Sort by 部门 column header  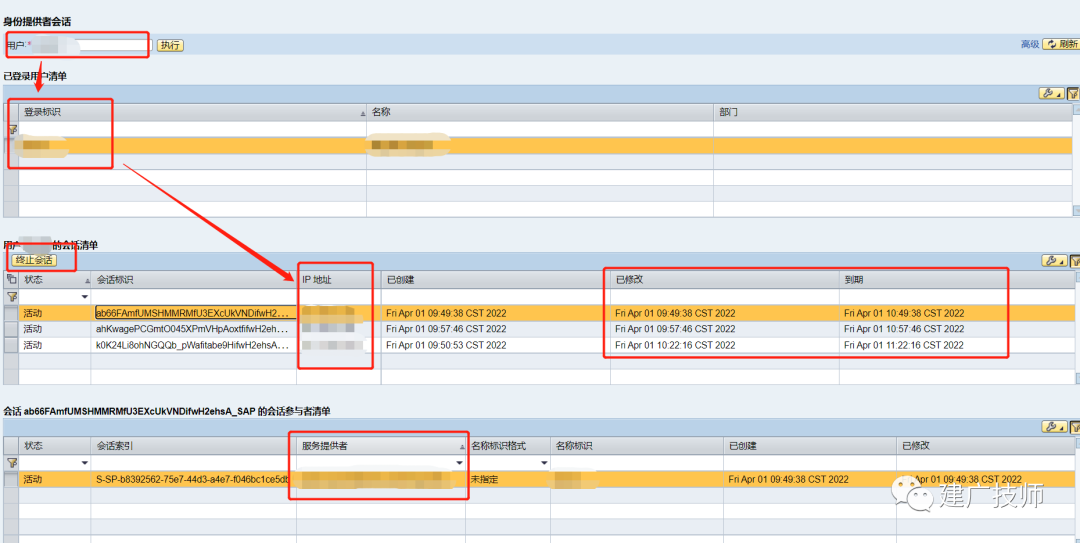pyautogui.click(x=893, y=112)
